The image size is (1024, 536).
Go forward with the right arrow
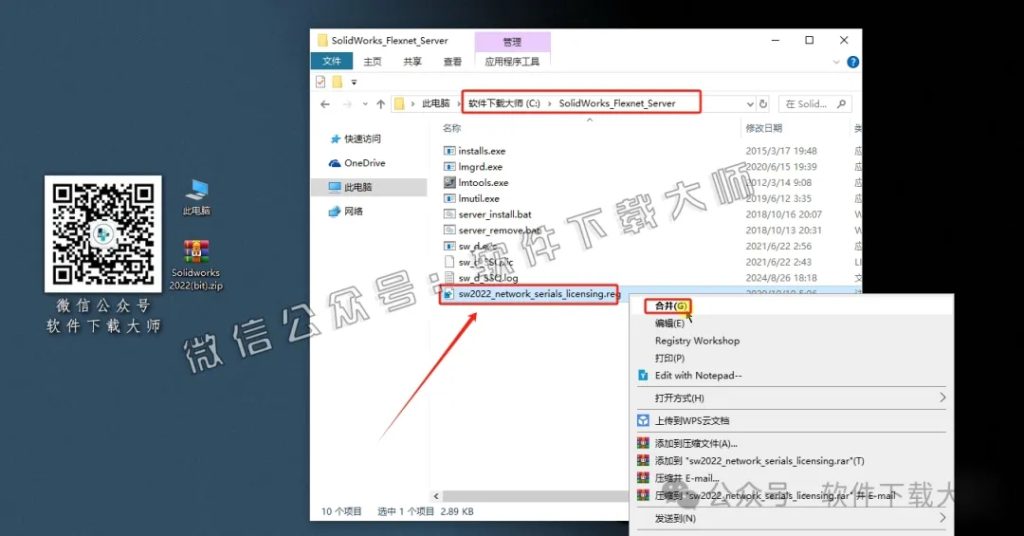[x=347, y=104]
